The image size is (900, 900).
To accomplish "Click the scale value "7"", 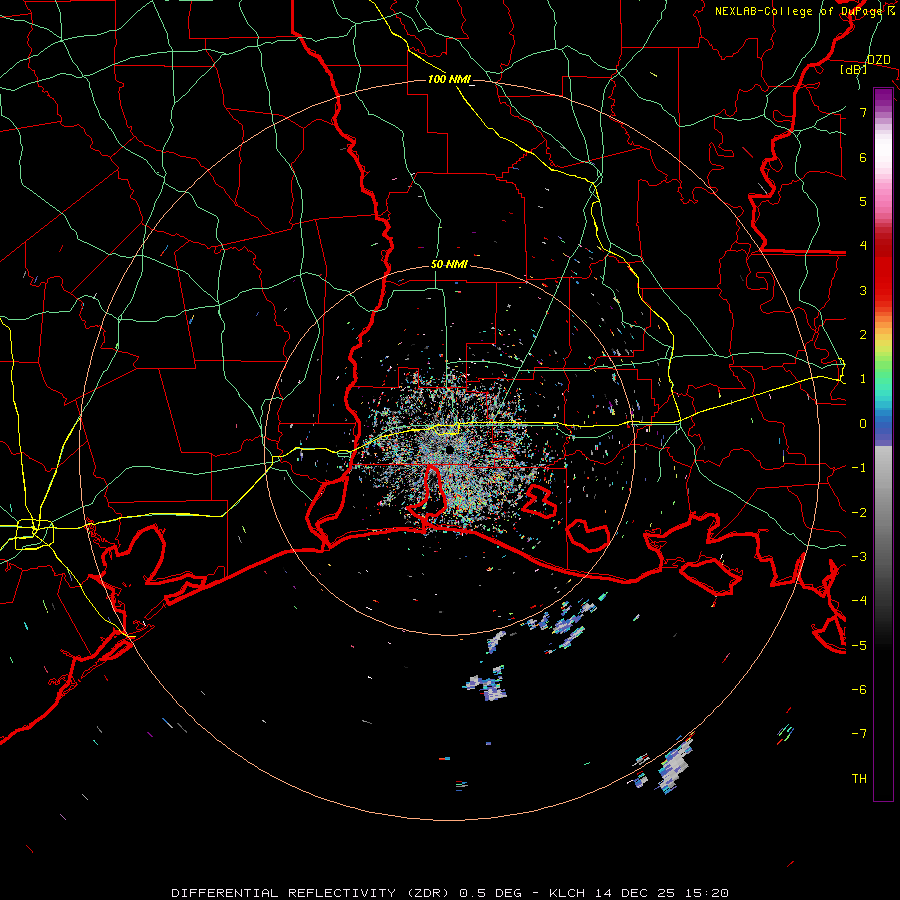I will coord(863,112).
